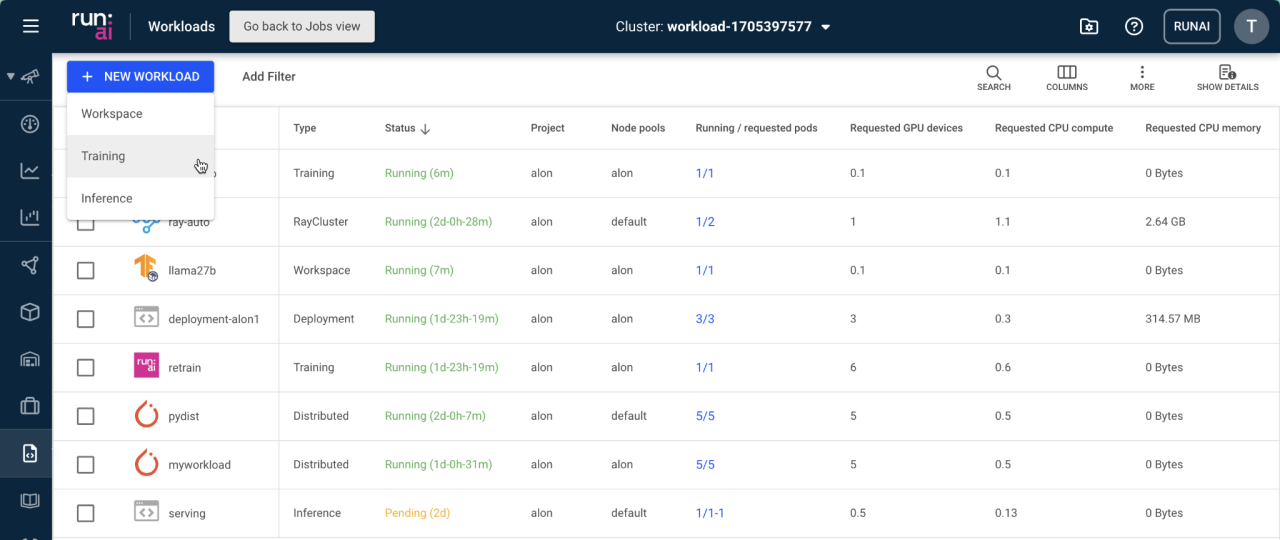Viewport: 1280px width, 540px height.
Task: Check the serving workload checkbox
Action: [86, 513]
